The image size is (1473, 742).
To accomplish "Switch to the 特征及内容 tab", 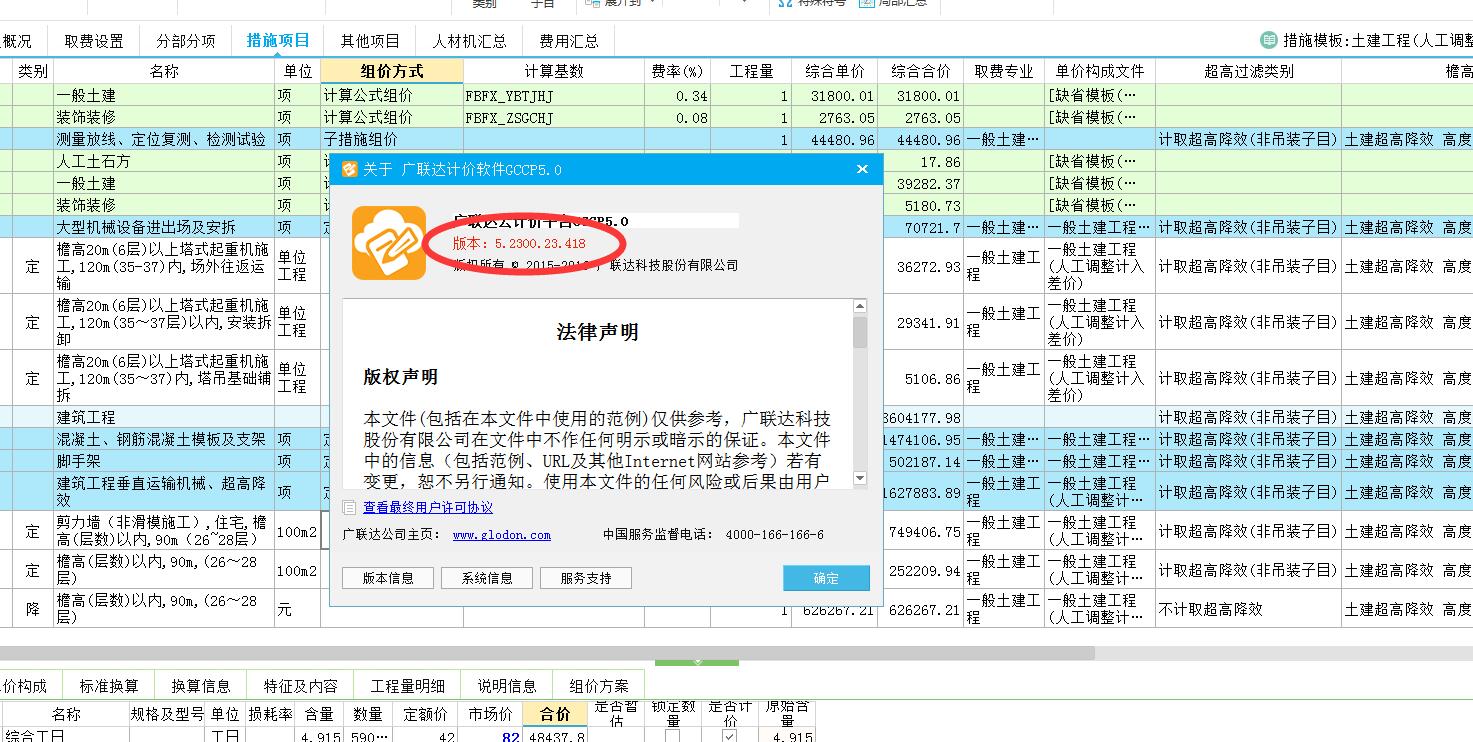I will [x=301, y=686].
